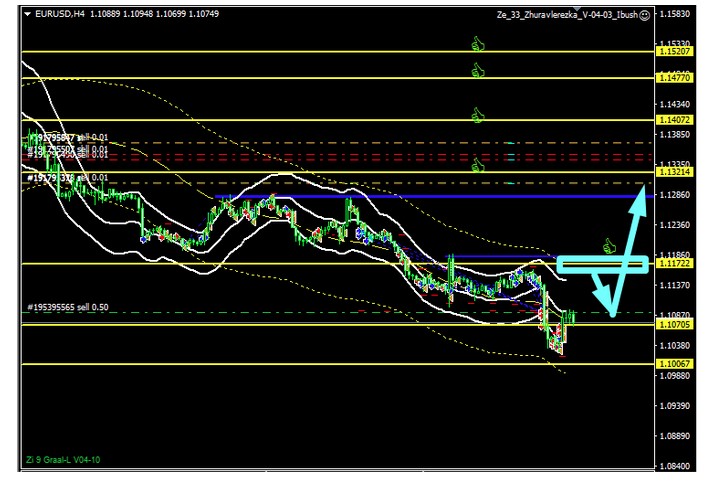The image size is (710, 487).
Task: Select the cyan rectangle zone on chart
Action: coord(602,264)
